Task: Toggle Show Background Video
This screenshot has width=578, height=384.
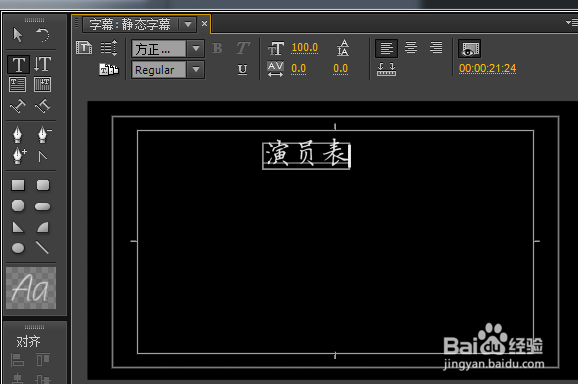Action: click(x=469, y=48)
